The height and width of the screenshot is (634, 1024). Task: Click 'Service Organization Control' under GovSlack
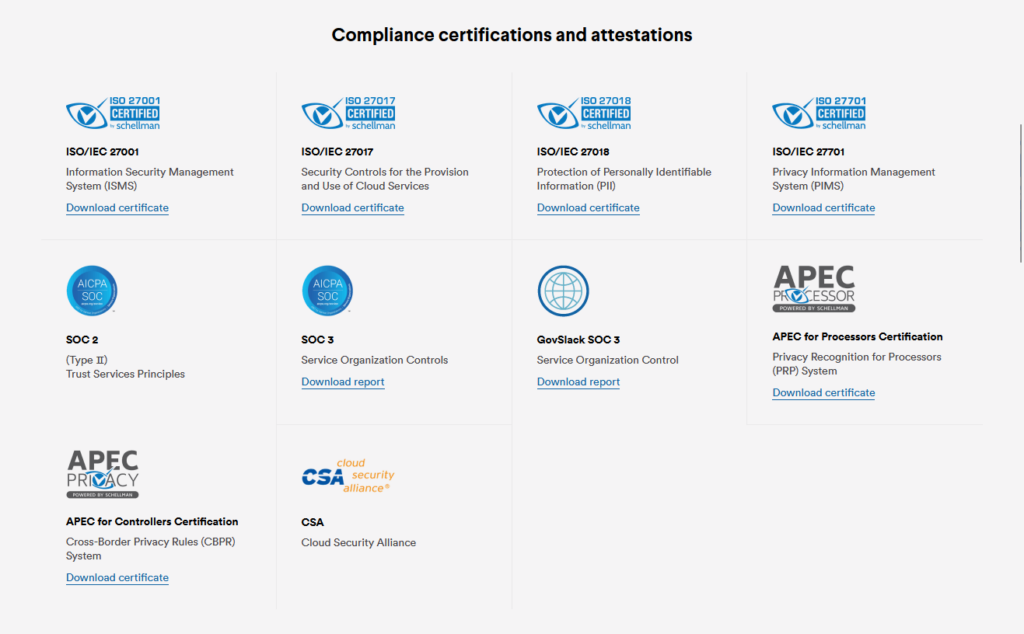point(607,360)
